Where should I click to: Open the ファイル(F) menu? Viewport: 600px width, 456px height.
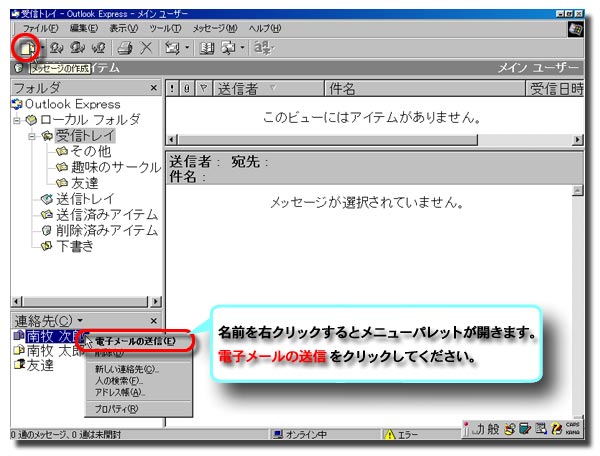[x=41, y=28]
